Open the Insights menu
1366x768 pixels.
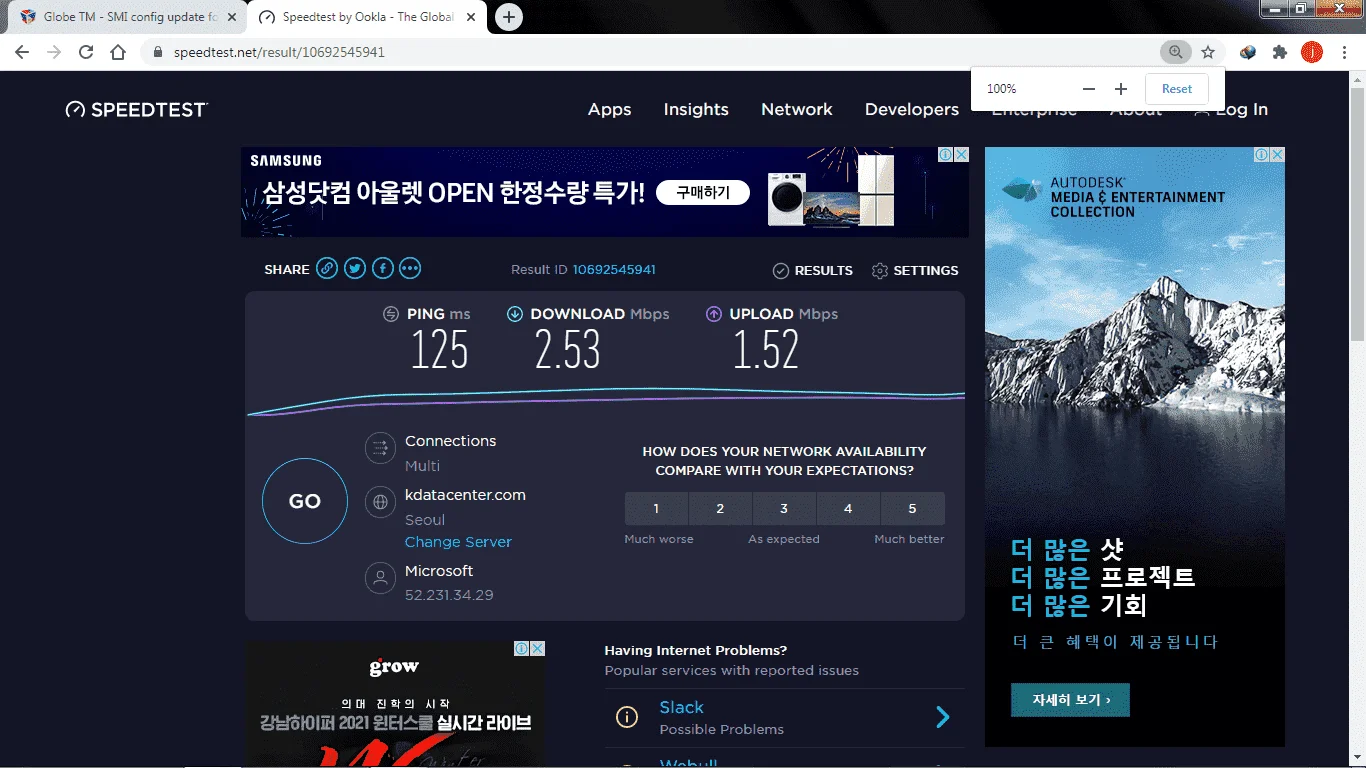[696, 110]
